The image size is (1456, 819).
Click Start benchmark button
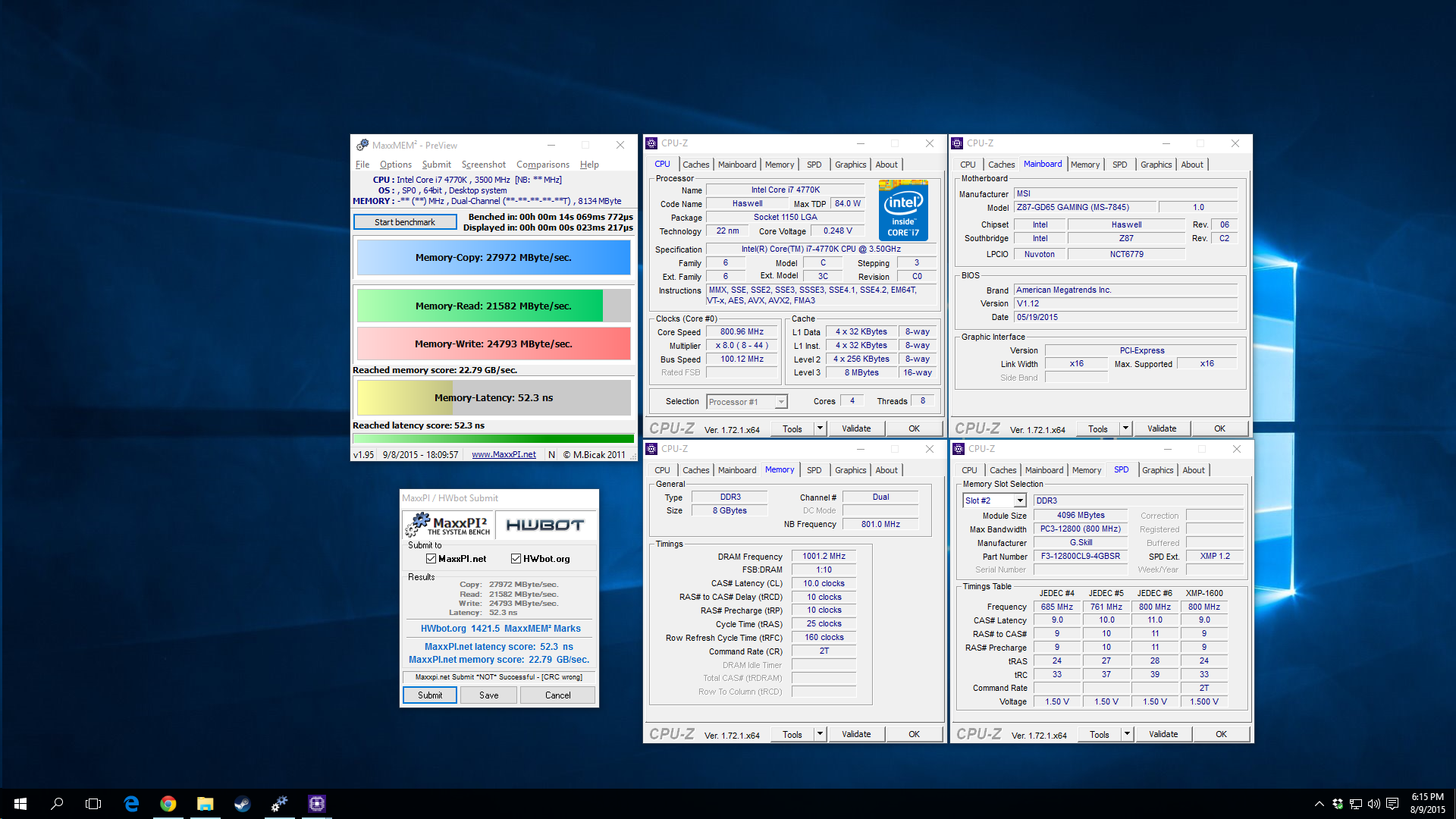point(405,222)
